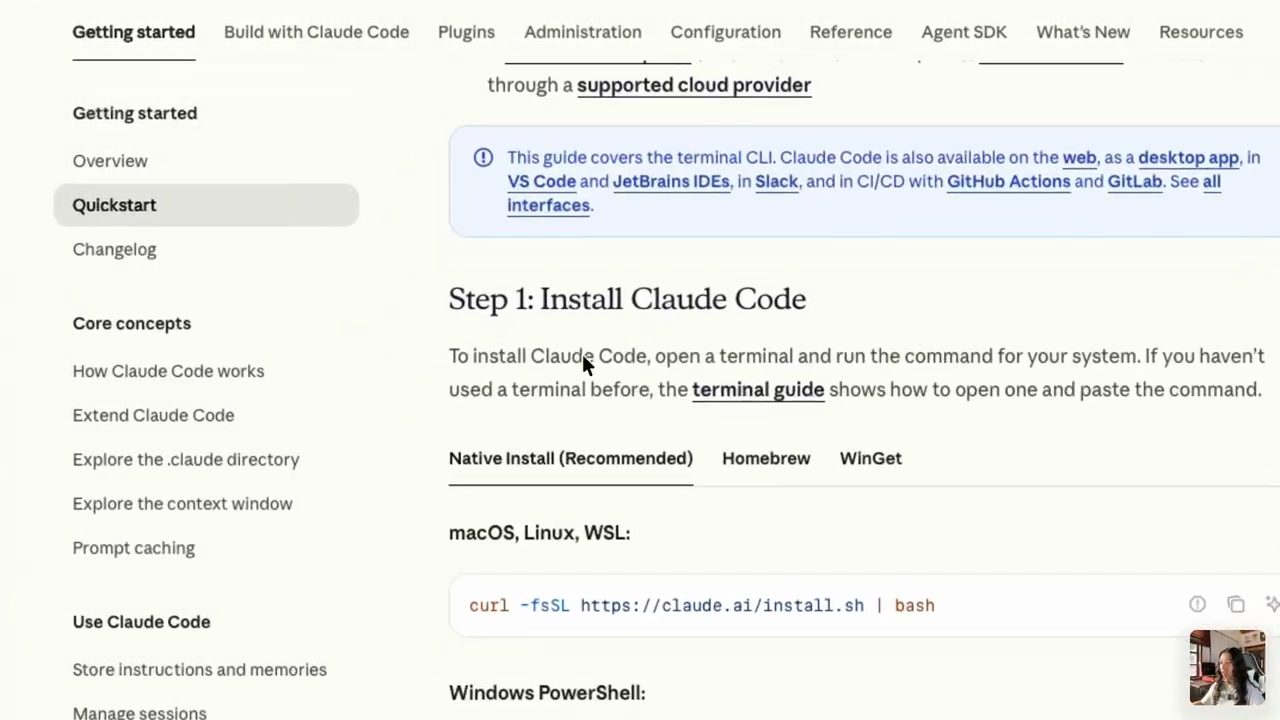
Task: Open the VS Code link
Action: (541, 181)
